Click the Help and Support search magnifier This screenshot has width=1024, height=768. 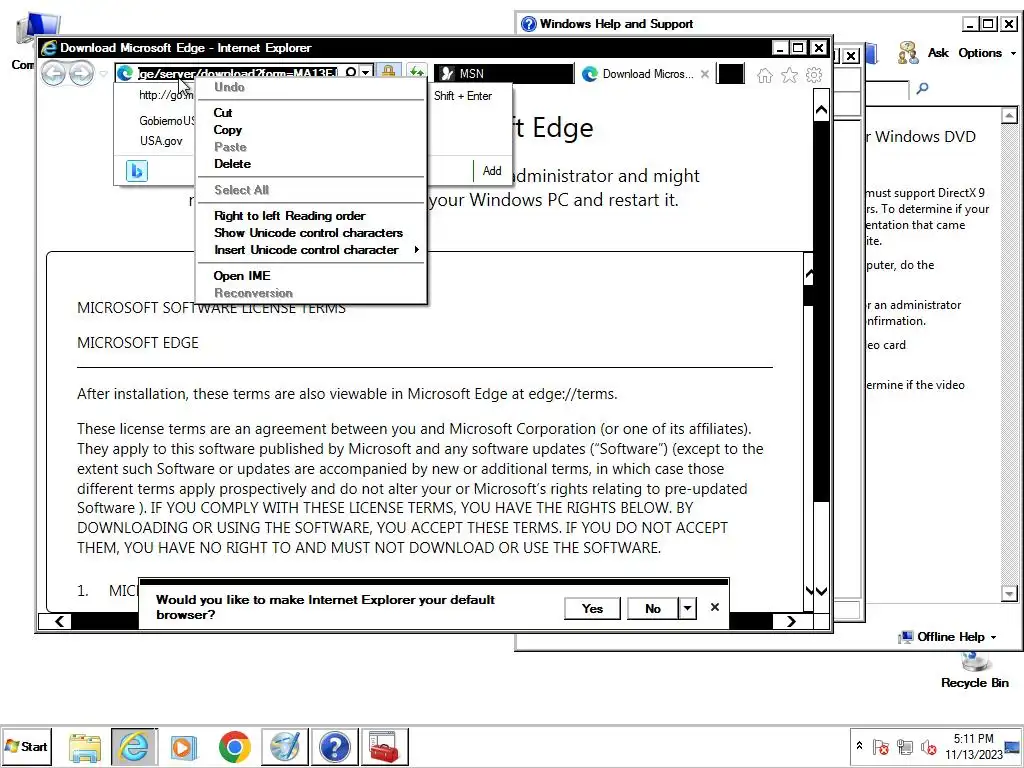pos(922,88)
